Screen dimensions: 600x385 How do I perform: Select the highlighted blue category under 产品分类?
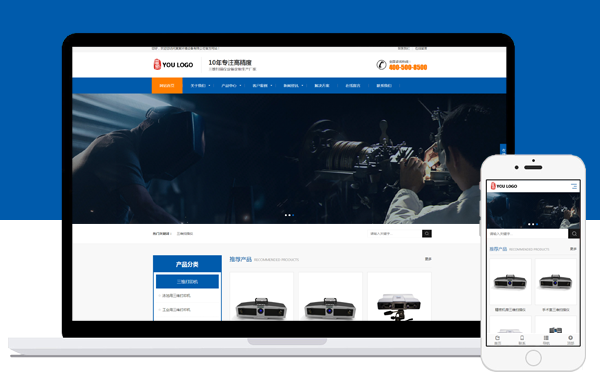coord(187,282)
